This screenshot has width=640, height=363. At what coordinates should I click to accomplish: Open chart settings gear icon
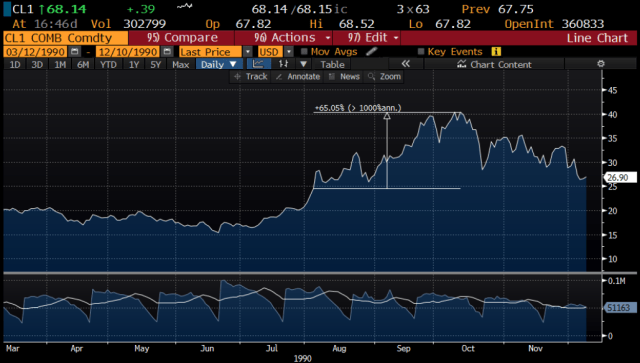(x=600, y=64)
